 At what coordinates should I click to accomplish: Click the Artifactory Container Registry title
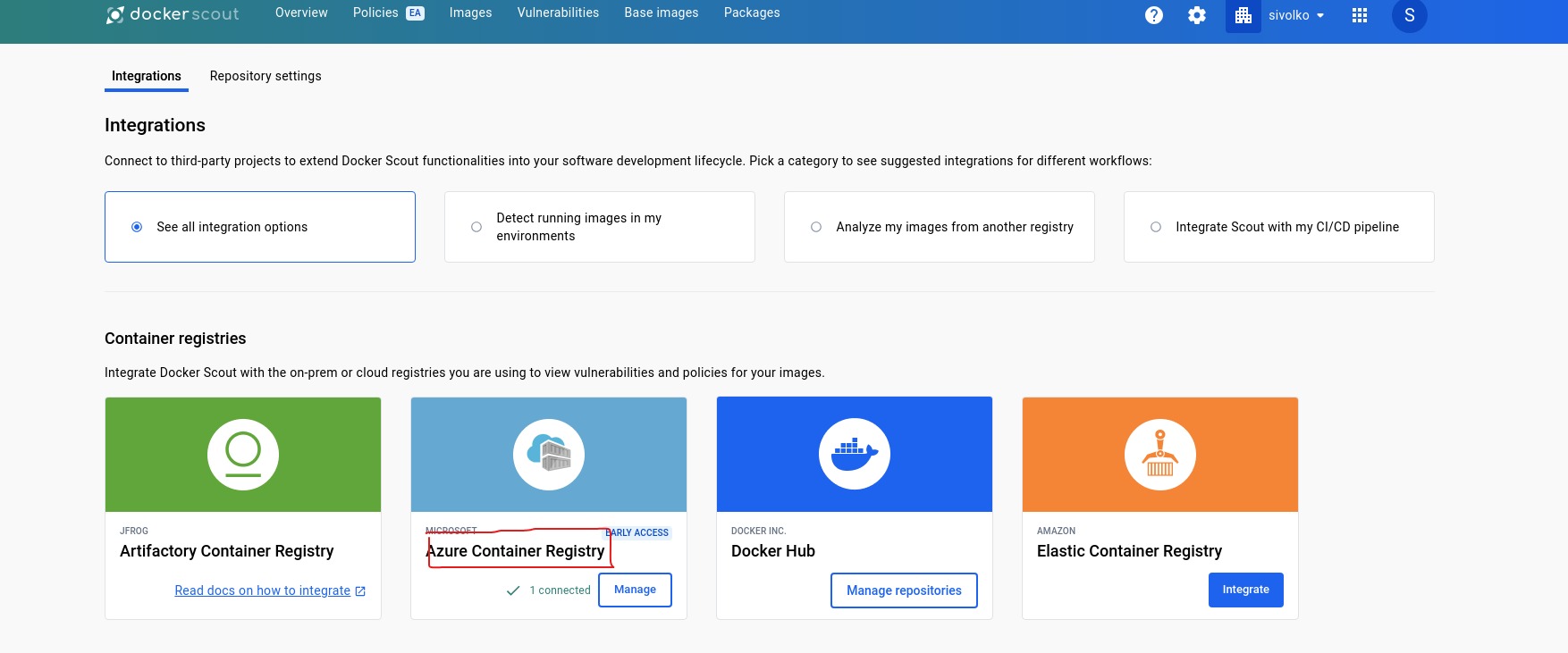227,551
